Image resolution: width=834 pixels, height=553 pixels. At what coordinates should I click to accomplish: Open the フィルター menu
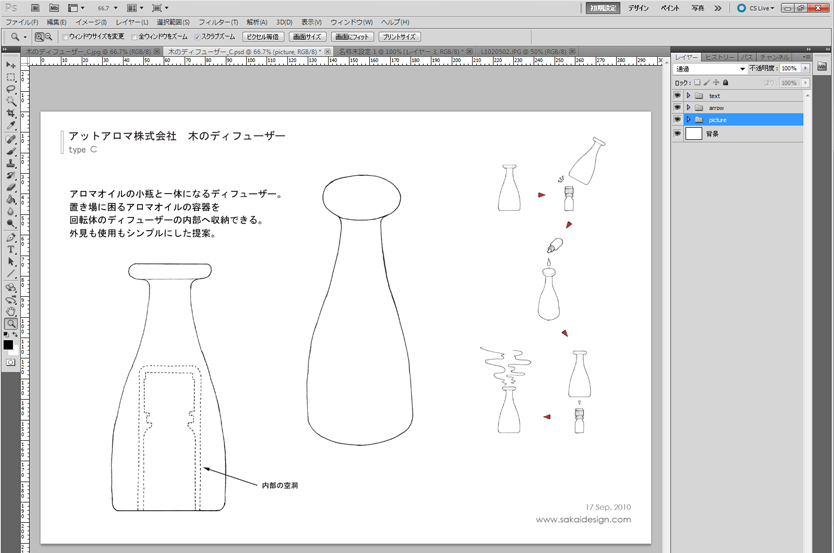point(217,21)
